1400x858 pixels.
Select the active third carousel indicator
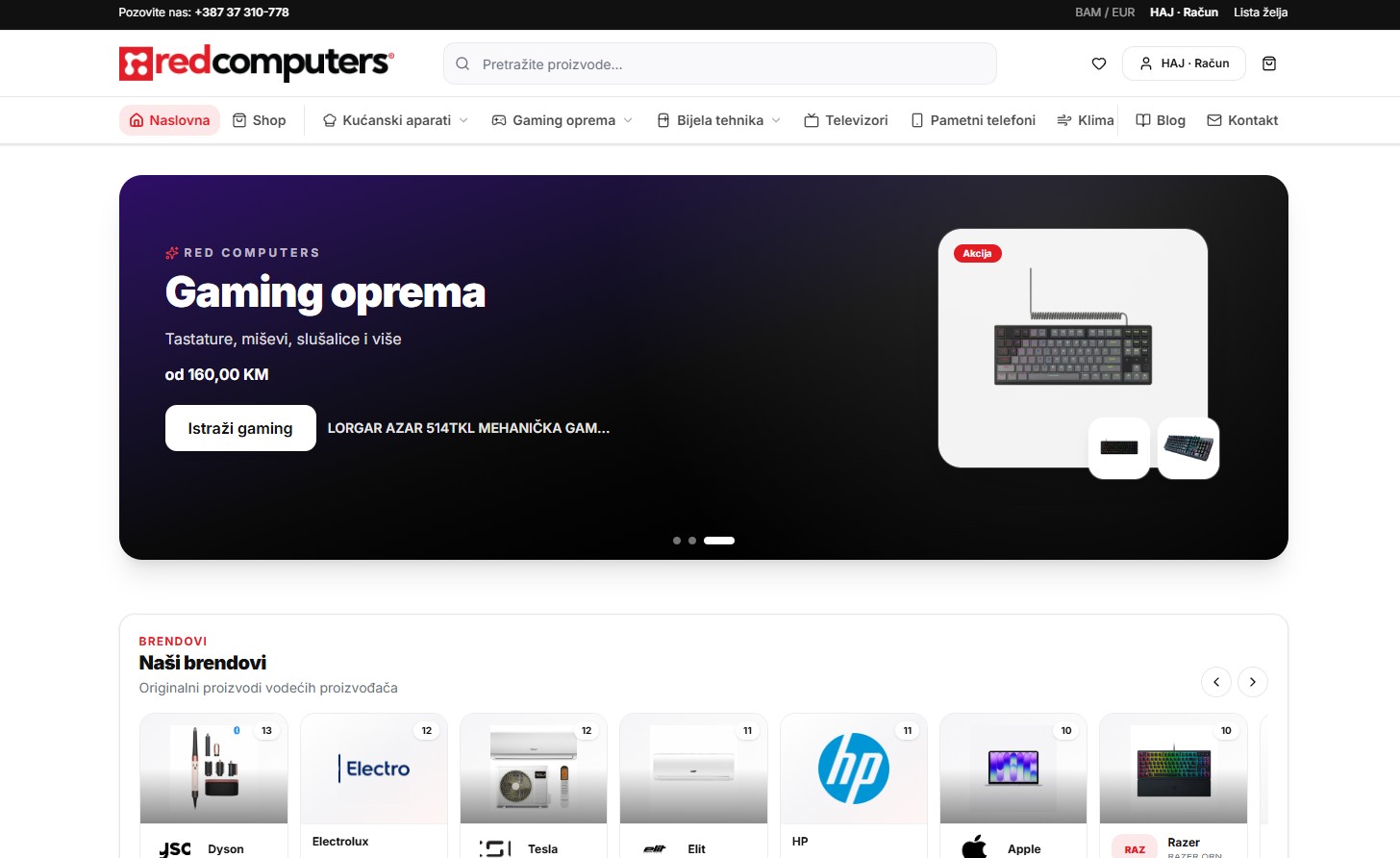pos(719,541)
